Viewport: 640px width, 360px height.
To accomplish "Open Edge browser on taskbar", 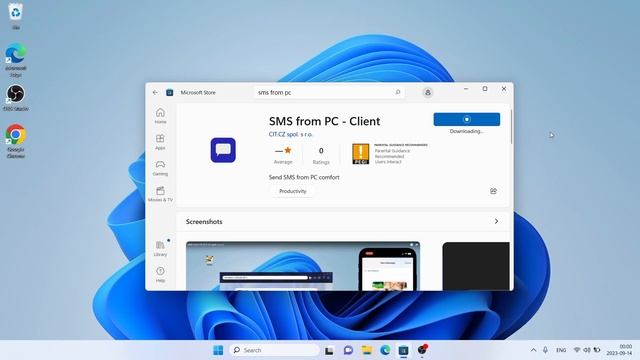I will tap(385, 350).
